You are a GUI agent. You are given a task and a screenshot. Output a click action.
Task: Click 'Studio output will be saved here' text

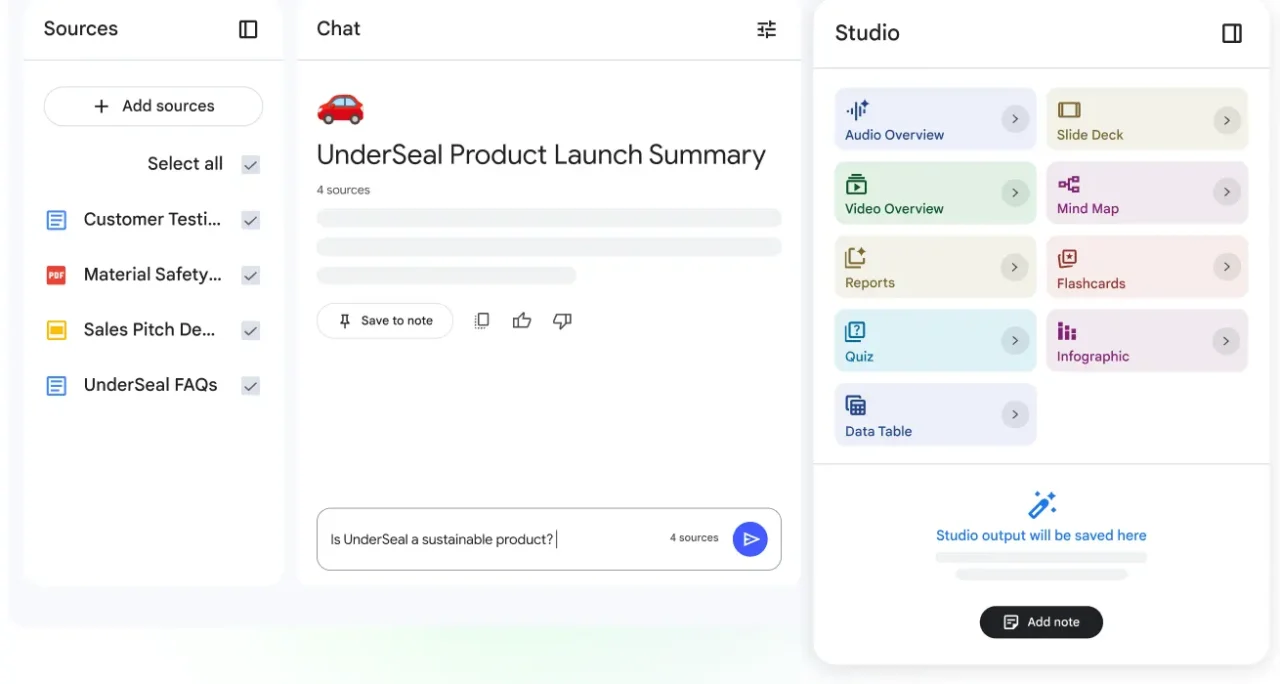1041,536
